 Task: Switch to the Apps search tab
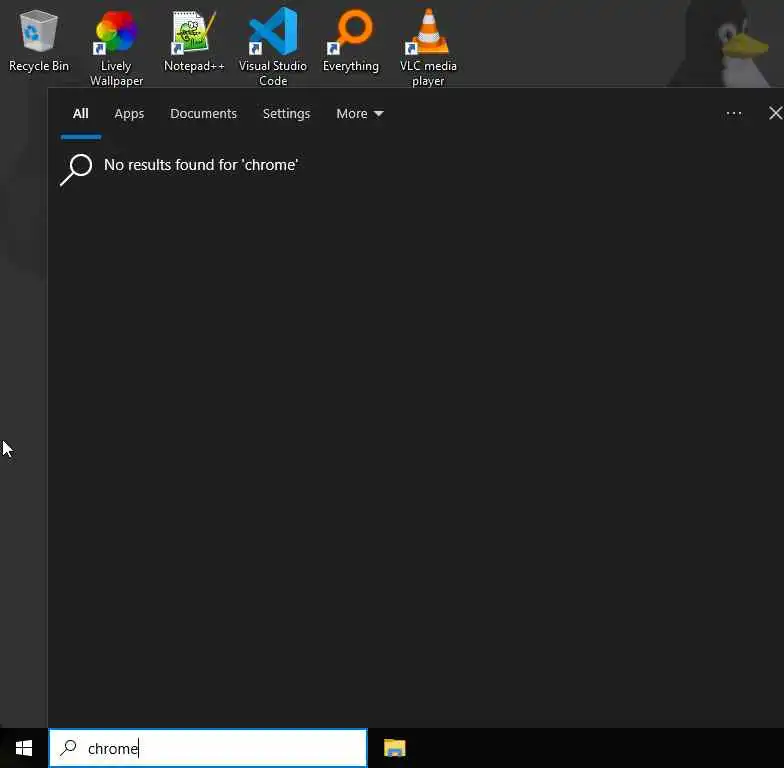click(129, 114)
